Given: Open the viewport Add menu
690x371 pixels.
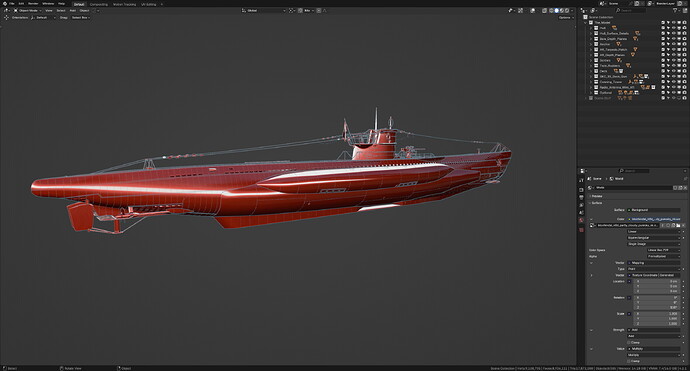Looking at the screenshot, I should (x=73, y=11).
